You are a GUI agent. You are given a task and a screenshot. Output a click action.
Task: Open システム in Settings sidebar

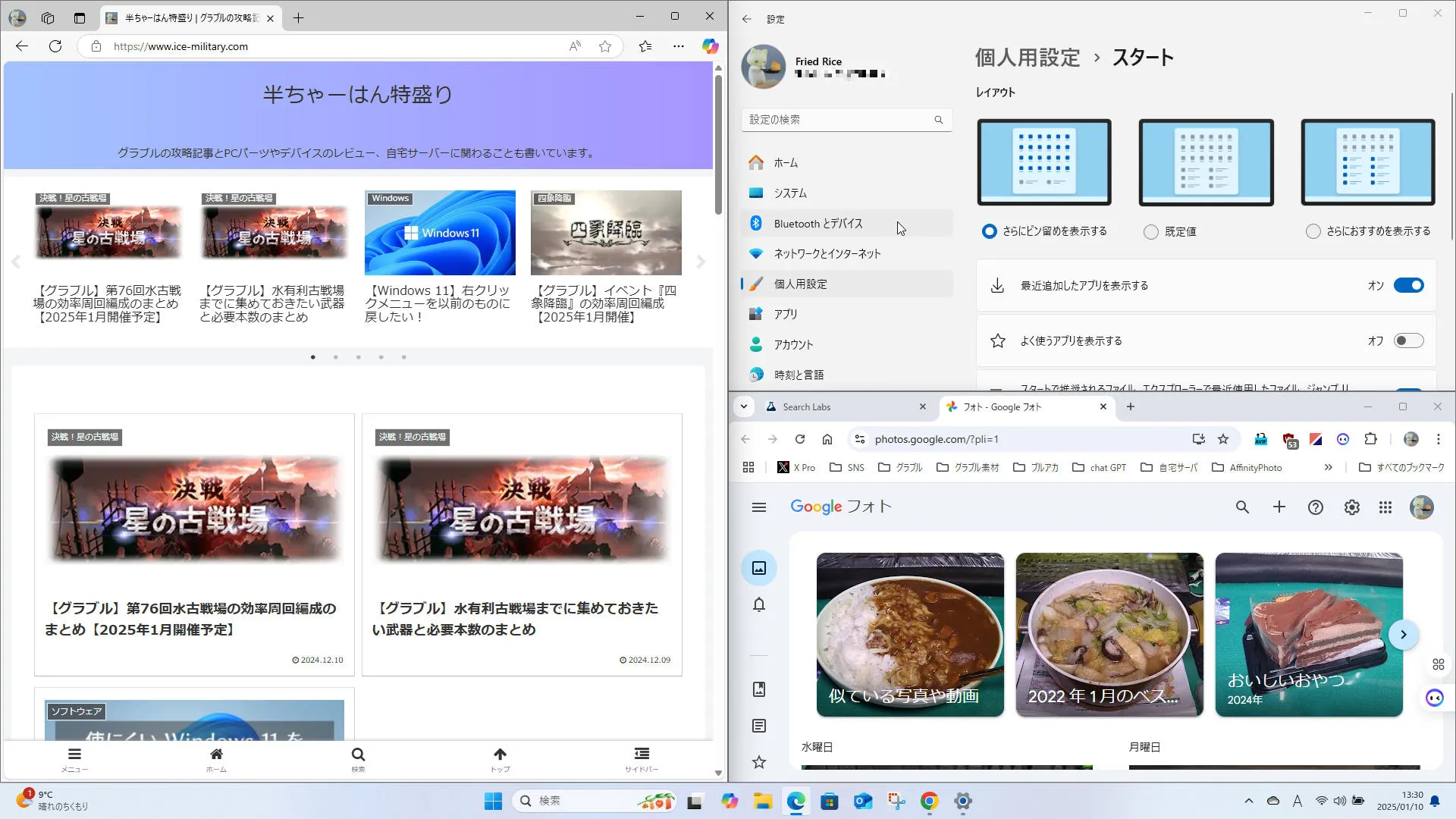click(847, 193)
